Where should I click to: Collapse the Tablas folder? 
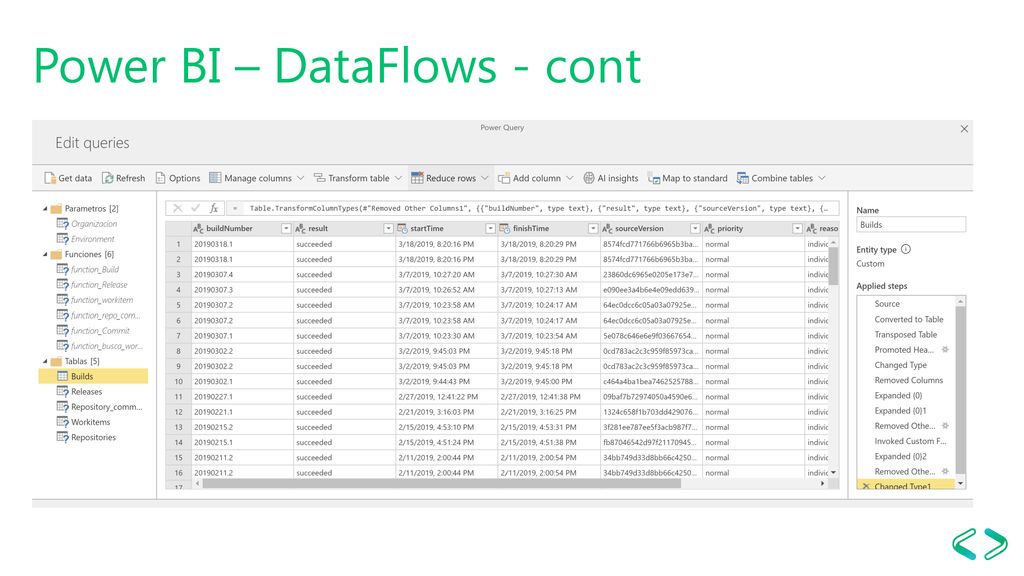click(45, 362)
